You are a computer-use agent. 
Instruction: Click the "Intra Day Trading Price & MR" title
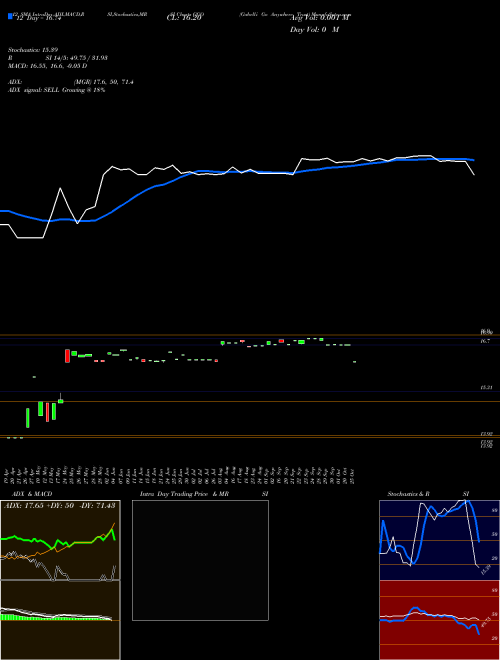pos(185,494)
